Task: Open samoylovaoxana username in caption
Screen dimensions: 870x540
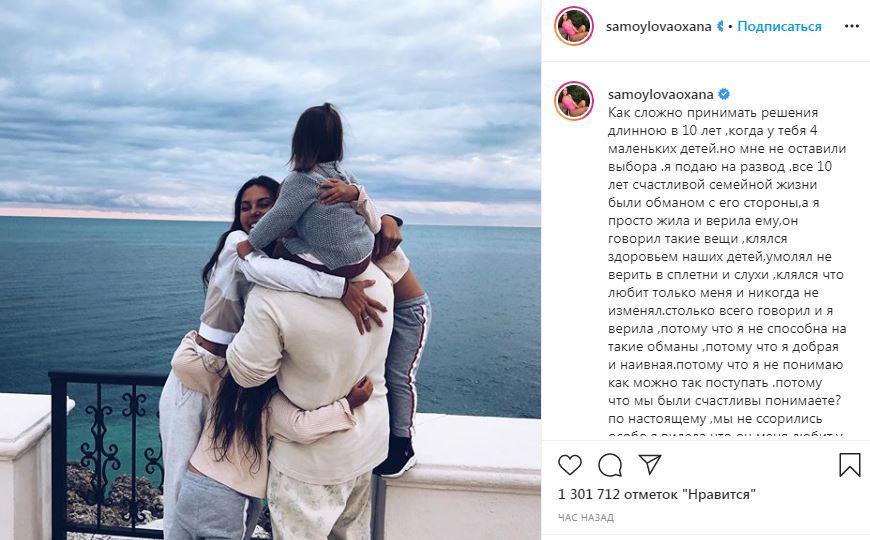Action: pos(660,94)
